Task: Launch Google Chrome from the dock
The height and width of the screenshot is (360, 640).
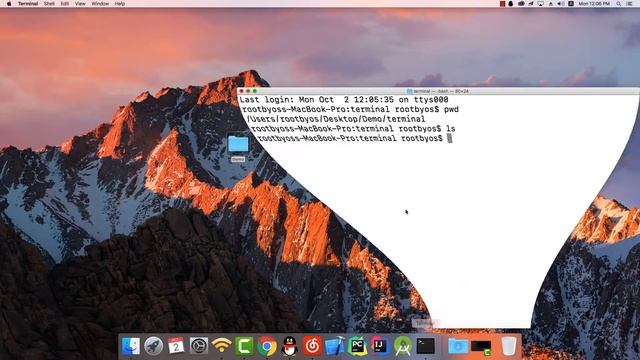Action: click(267, 346)
